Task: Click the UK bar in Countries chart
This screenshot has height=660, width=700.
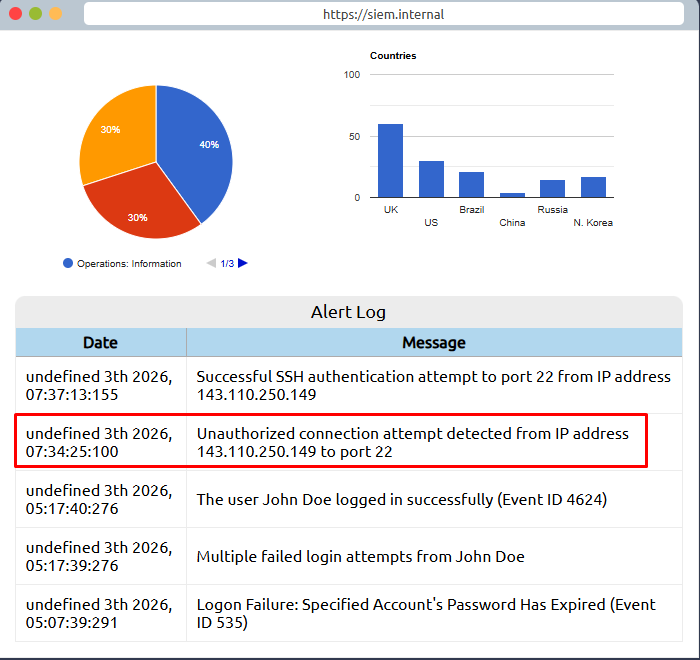Action: click(390, 161)
